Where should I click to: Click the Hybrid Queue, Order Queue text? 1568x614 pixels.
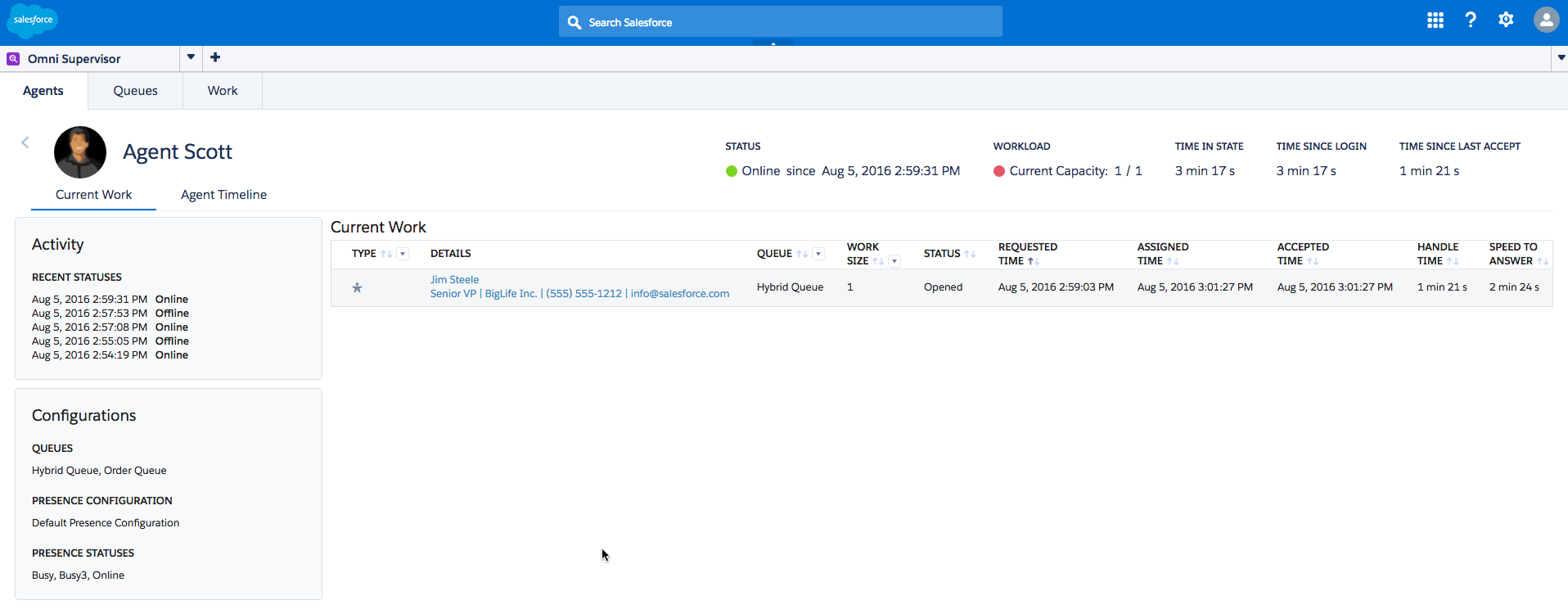tap(99, 471)
